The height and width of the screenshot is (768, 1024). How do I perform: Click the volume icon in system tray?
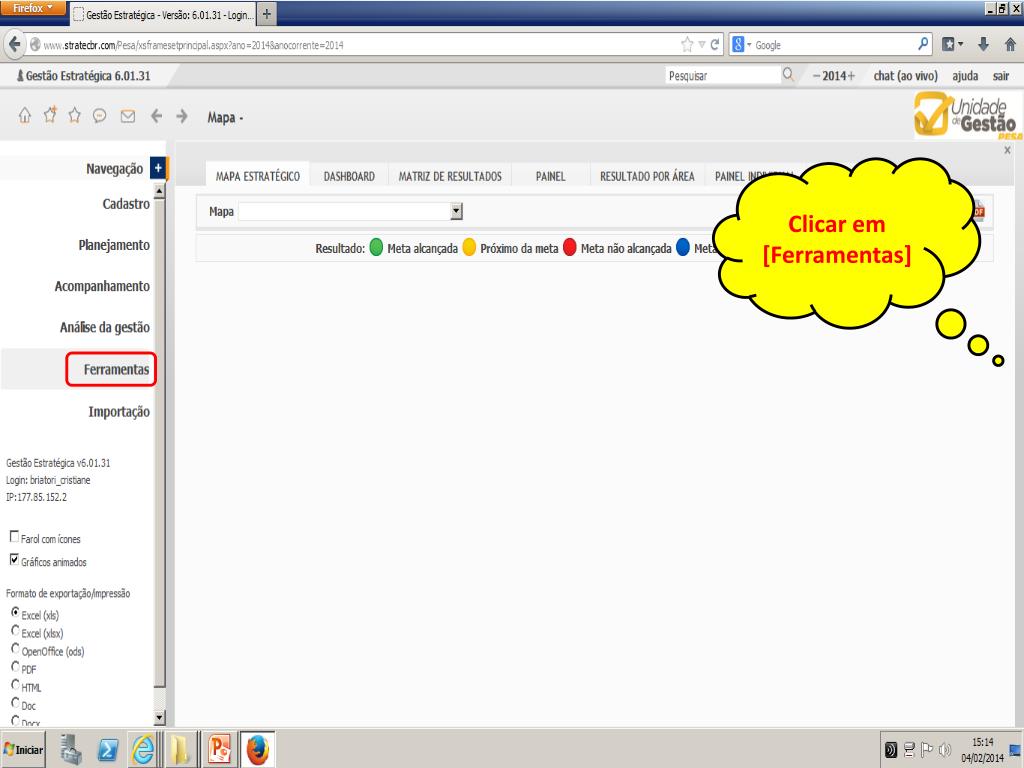pos(944,749)
